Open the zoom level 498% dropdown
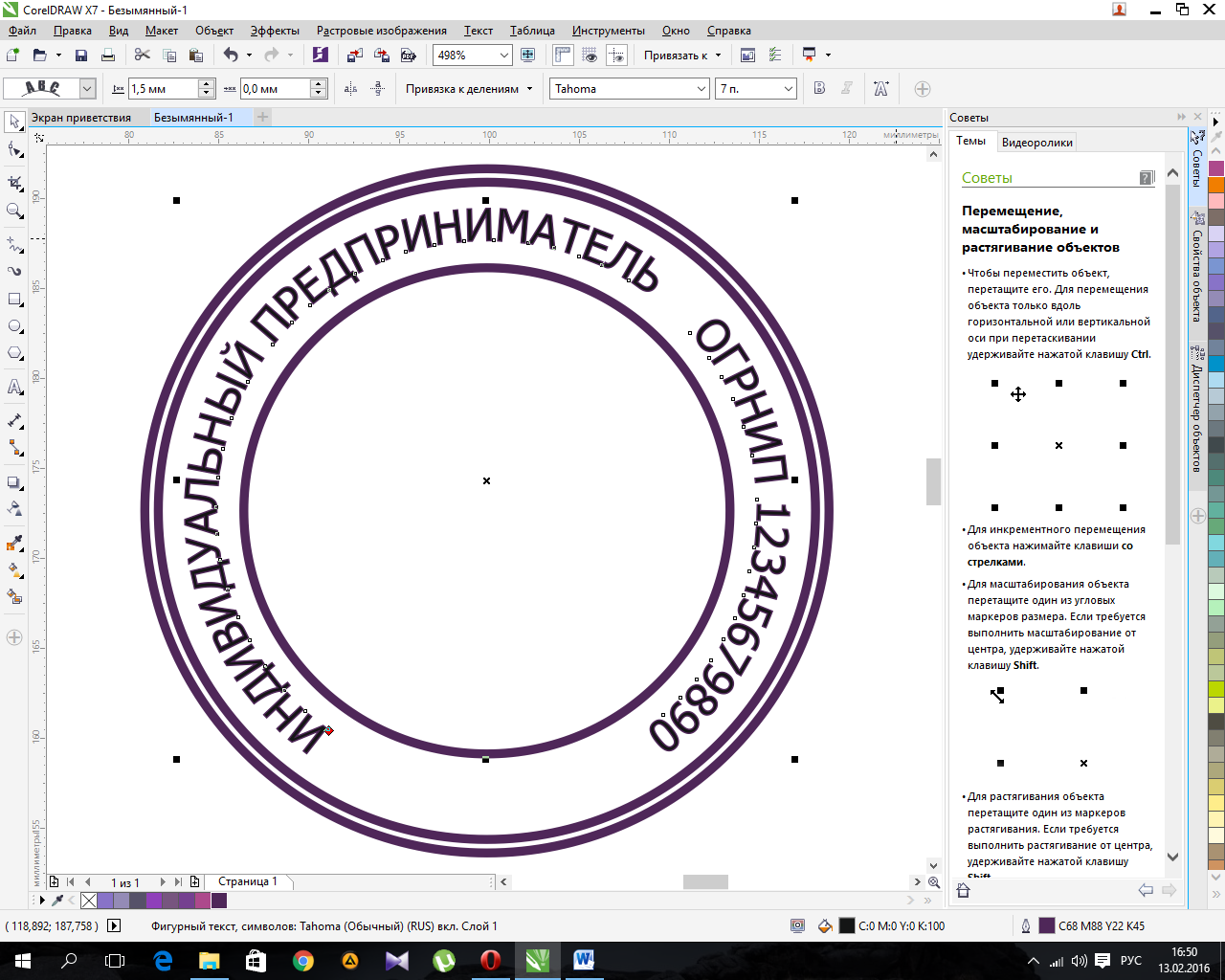The height and width of the screenshot is (980, 1225). pos(503,56)
